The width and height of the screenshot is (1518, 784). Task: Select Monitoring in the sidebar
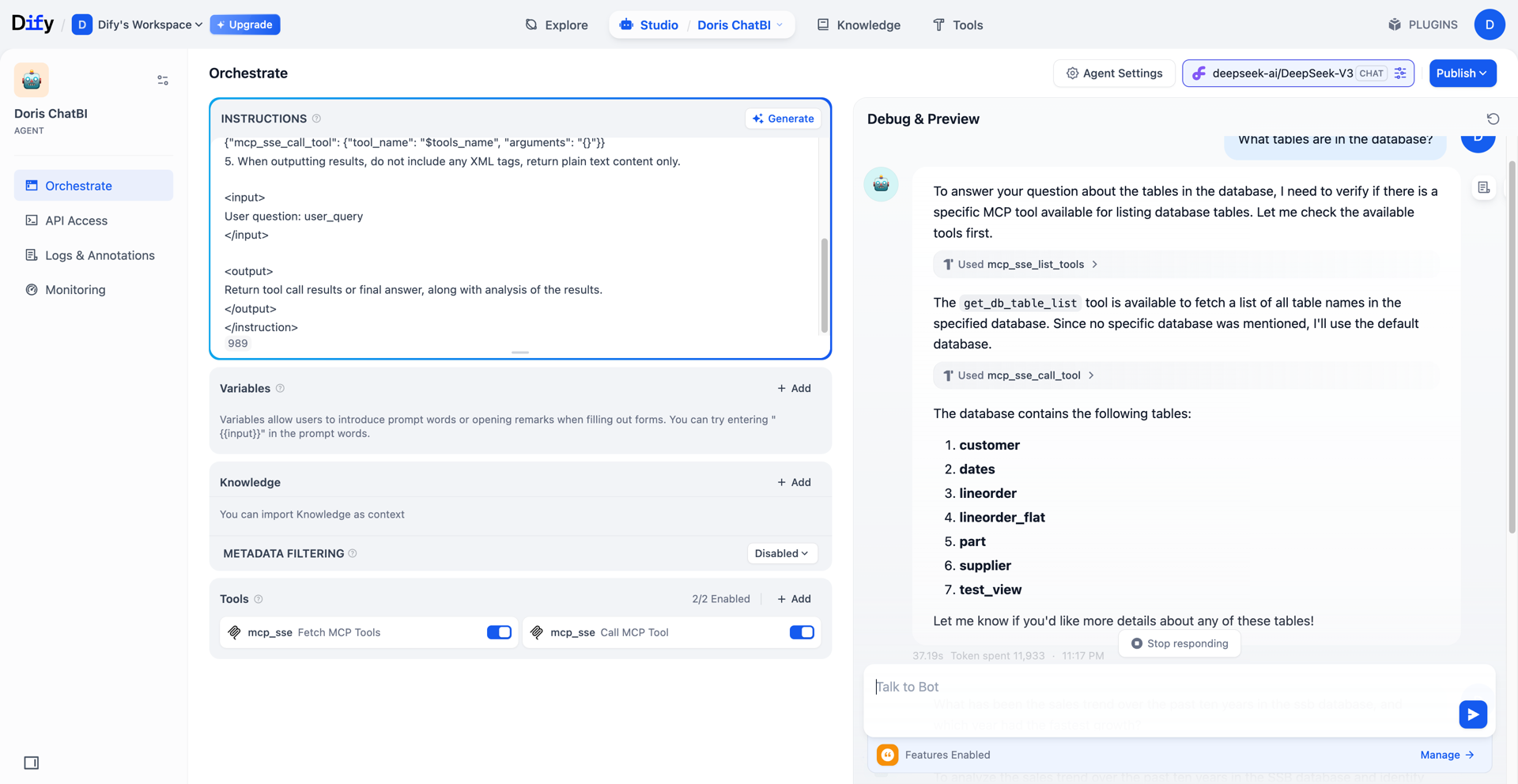93,290
